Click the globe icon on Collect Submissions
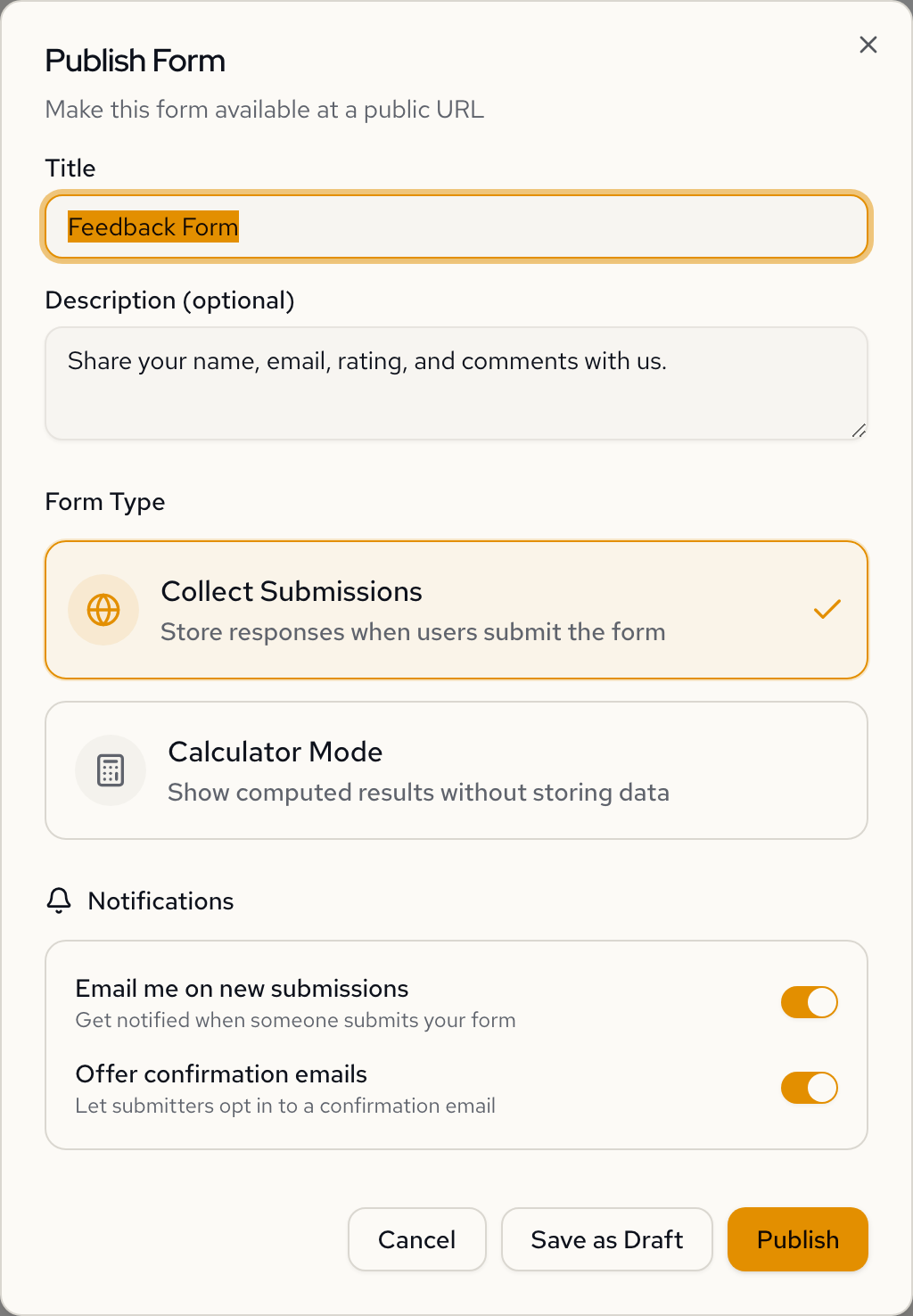This screenshot has width=913, height=1316. coord(103,610)
